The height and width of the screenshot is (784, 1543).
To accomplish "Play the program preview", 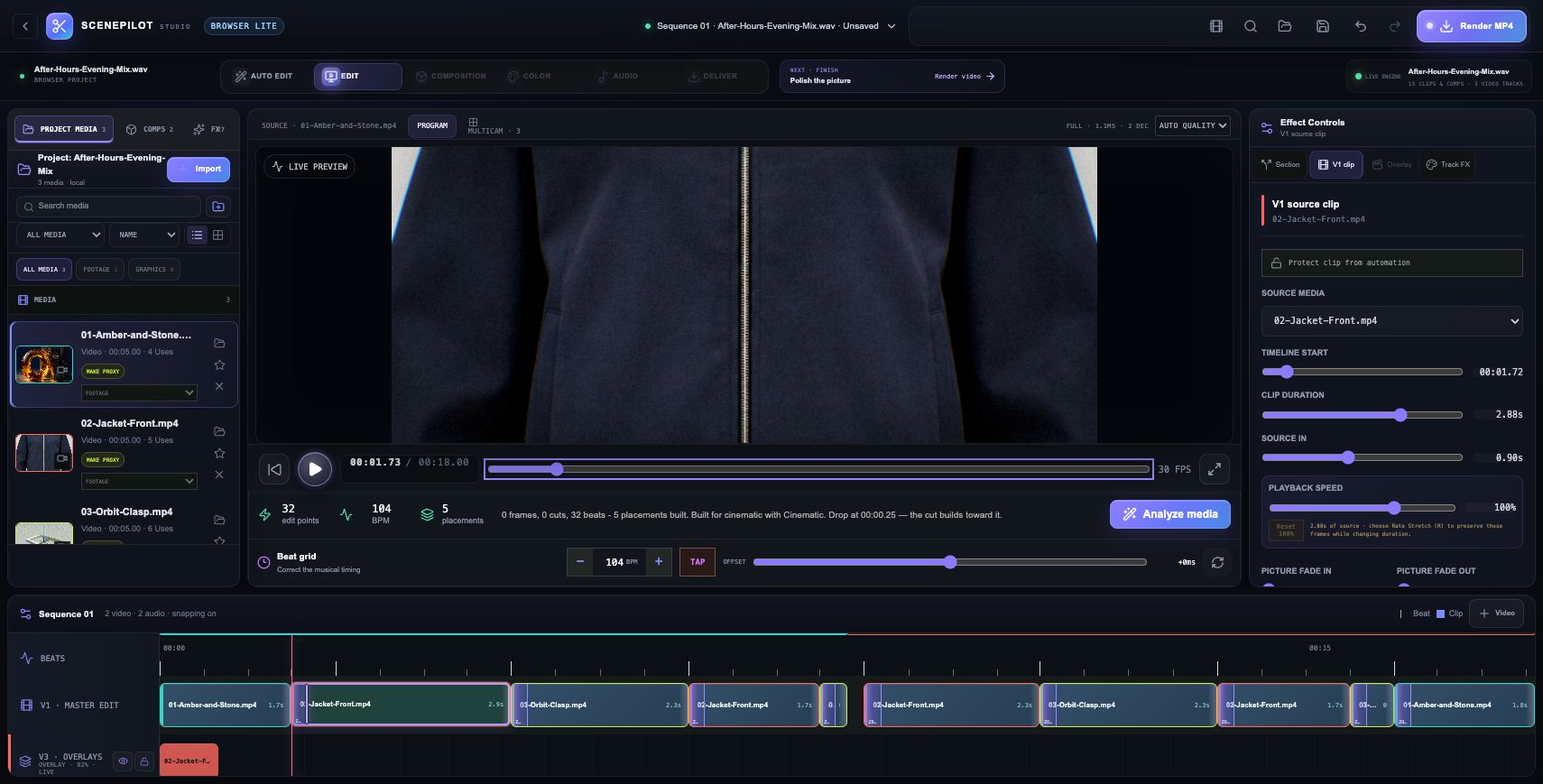I will click(315, 469).
